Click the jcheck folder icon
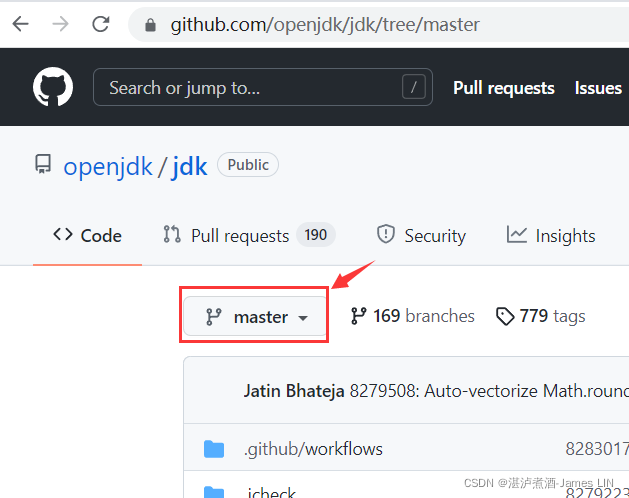629x498 pixels. tap(214, 493)
